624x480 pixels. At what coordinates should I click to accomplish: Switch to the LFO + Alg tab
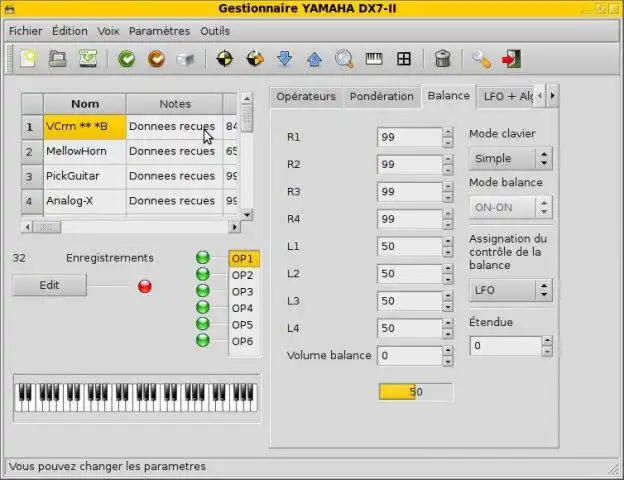pyautogui.click(x=505, y=97)
